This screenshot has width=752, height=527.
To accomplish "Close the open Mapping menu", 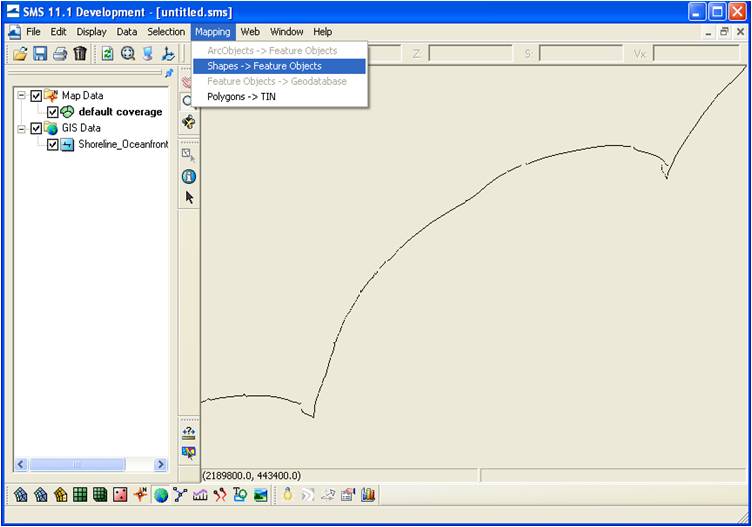I will point(212,32).
